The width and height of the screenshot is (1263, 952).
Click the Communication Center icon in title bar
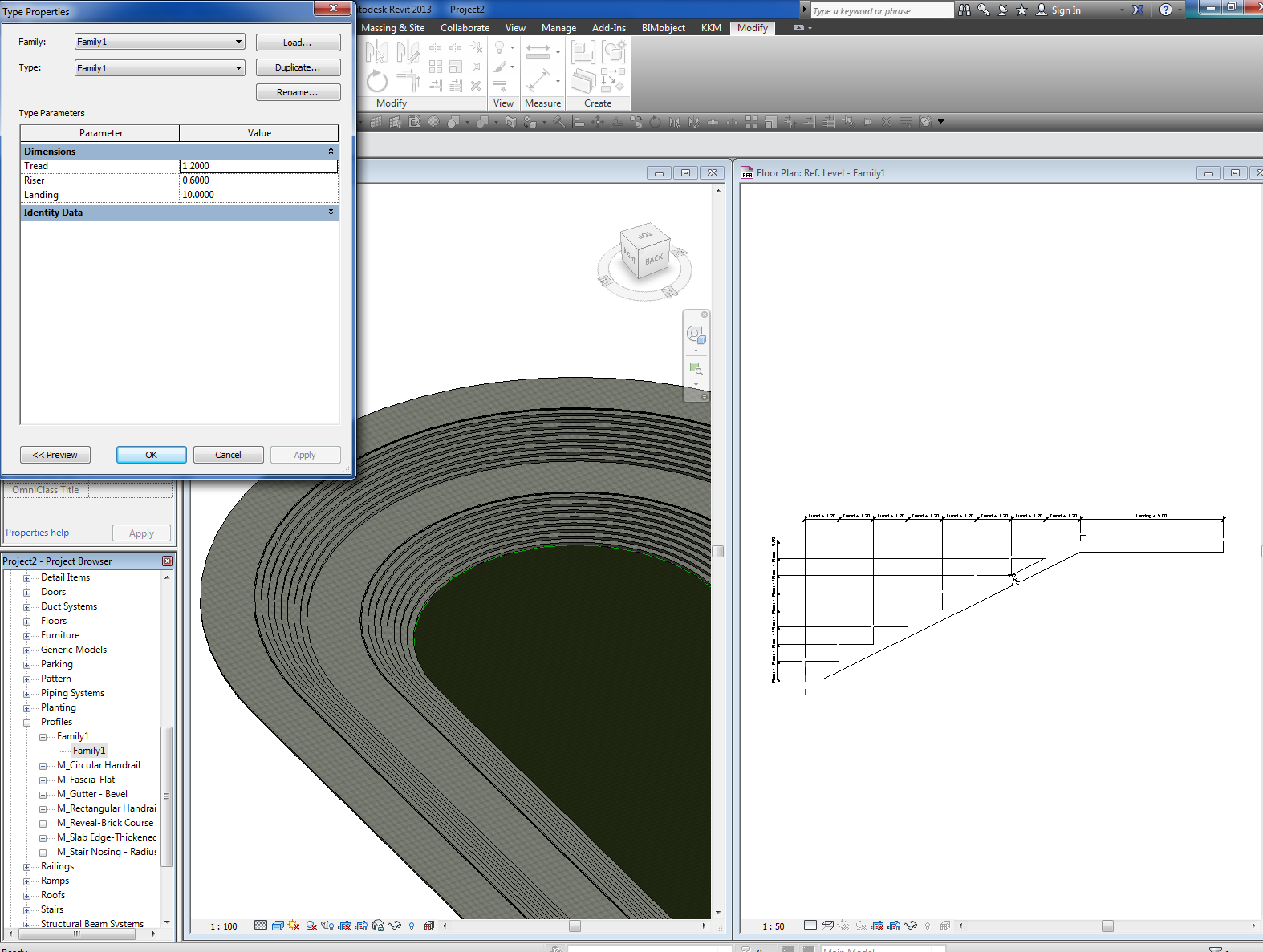(1002, 10)
